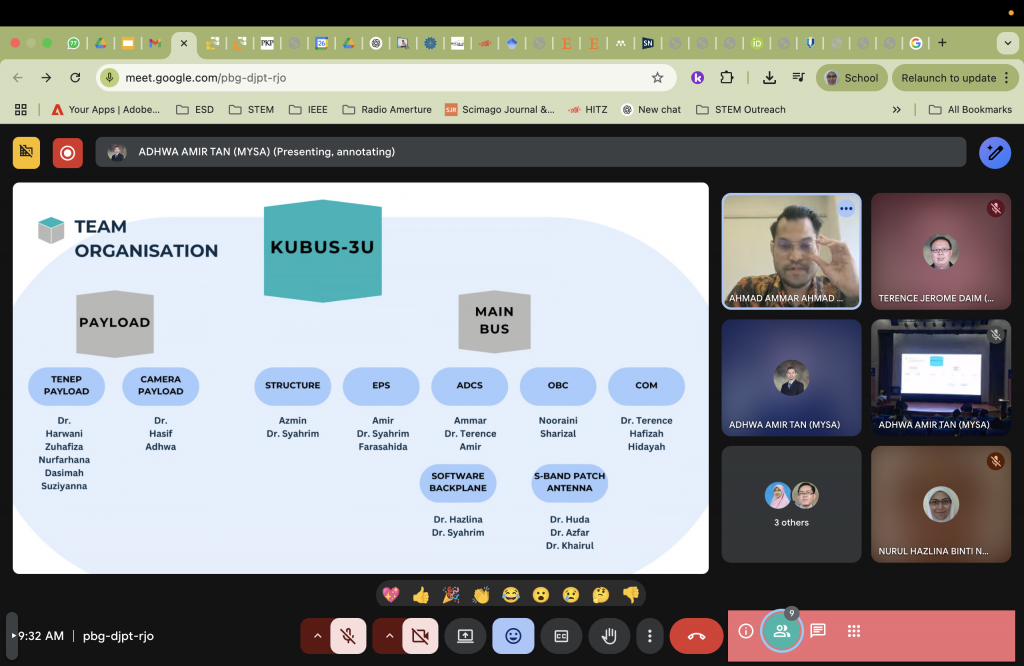Switch to the SN tab

[648, 43]
